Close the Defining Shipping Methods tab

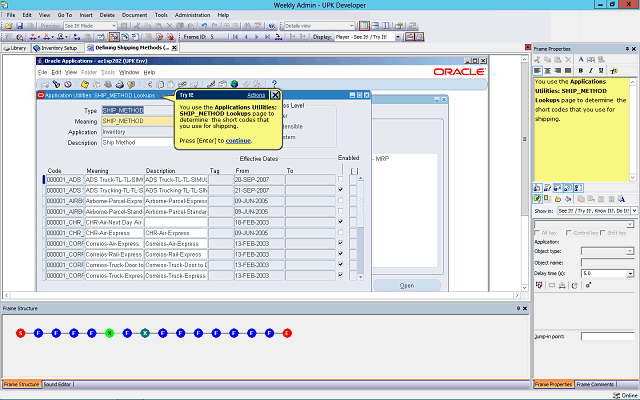(x=174, y=48)
